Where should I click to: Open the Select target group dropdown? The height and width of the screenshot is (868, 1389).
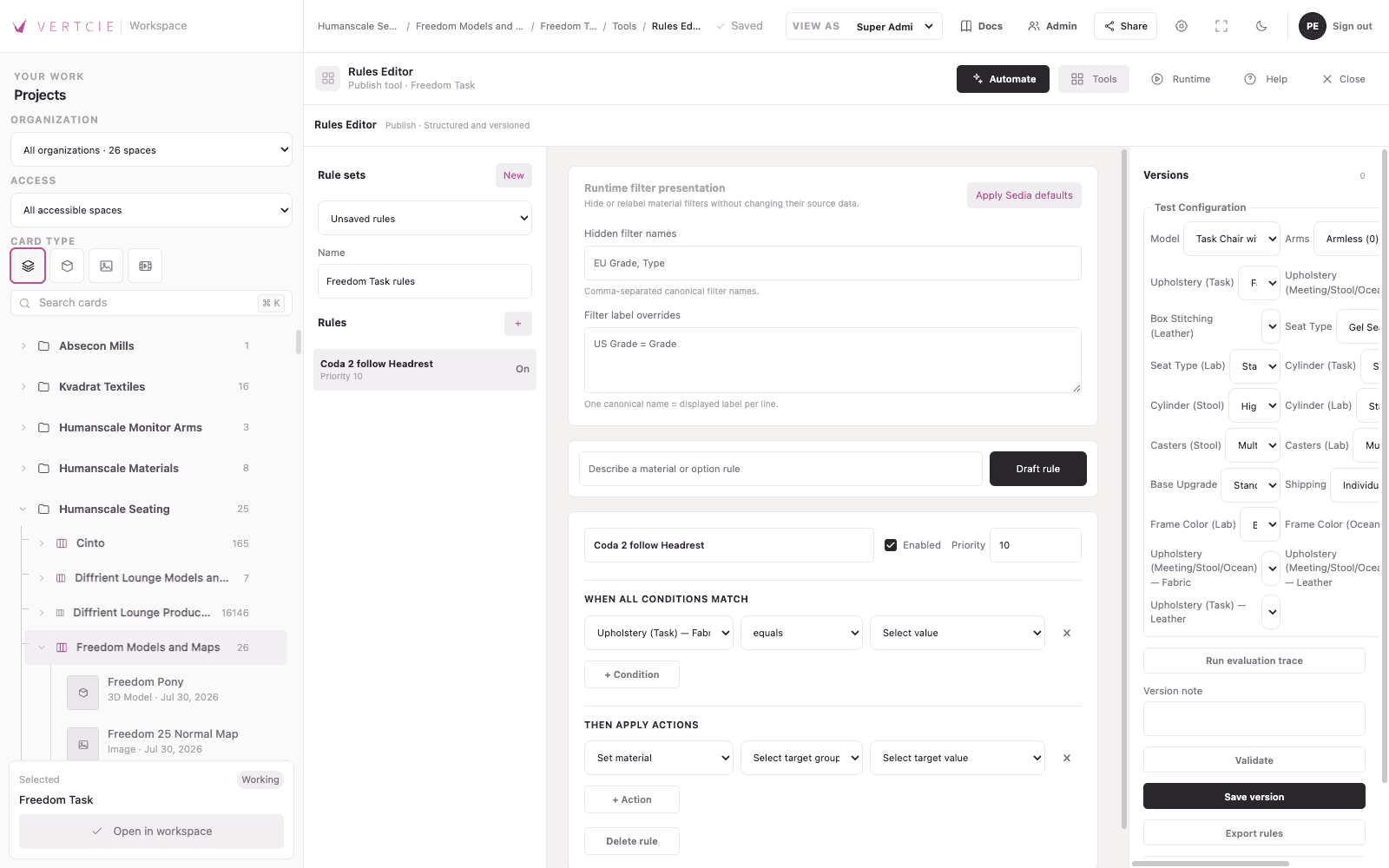[801, 758]
